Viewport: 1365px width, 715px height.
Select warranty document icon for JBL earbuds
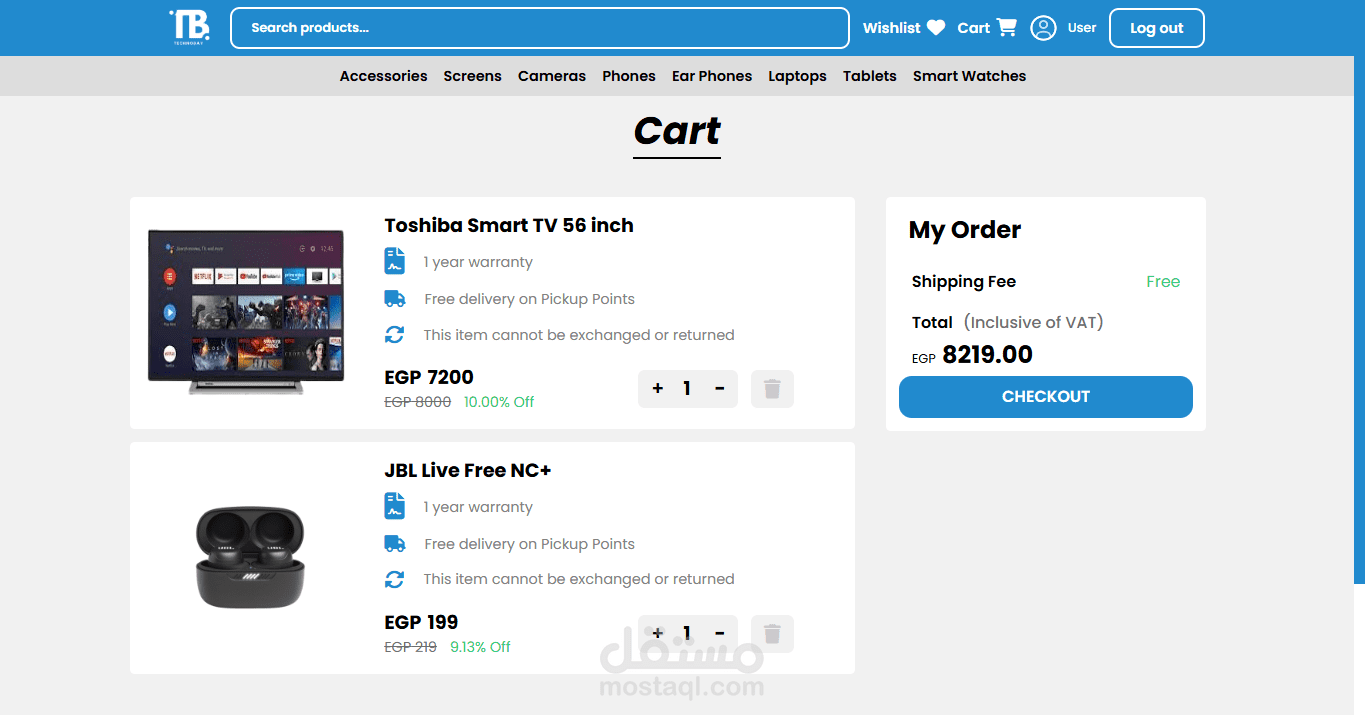[395, 506]
